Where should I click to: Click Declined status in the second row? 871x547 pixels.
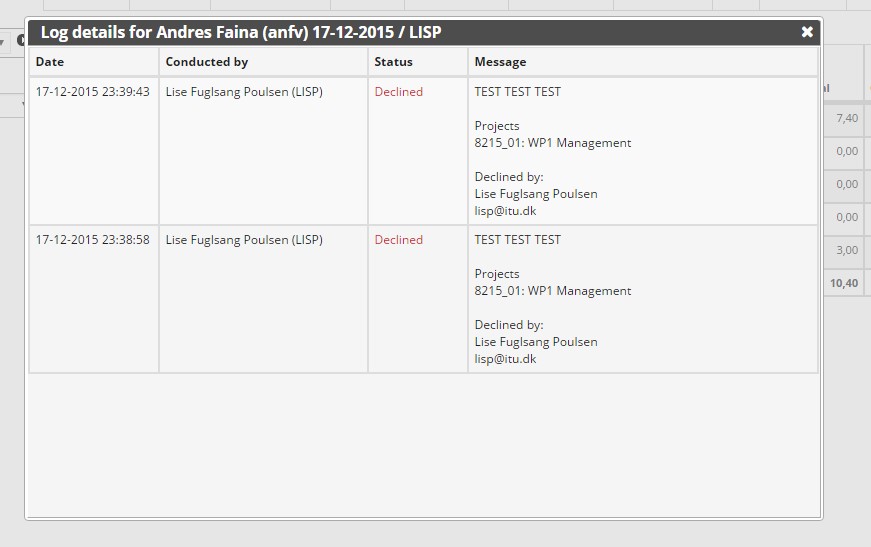coord(398,240)
